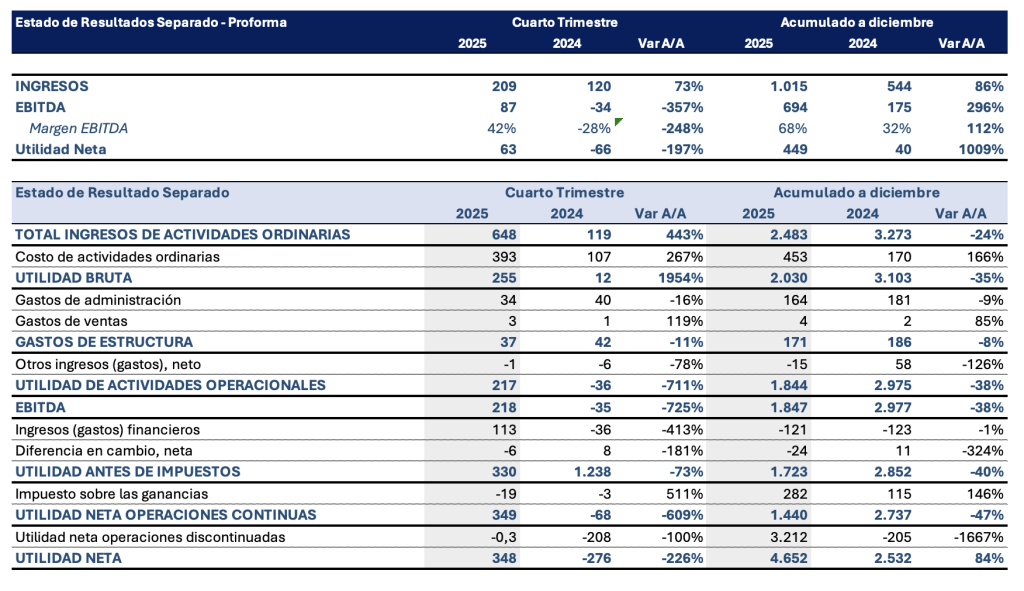This screenshot has height=591, width=1024.
Task: Select the 4.652 accumulated UTILIDAD NETA value
Action: (788, 558)
